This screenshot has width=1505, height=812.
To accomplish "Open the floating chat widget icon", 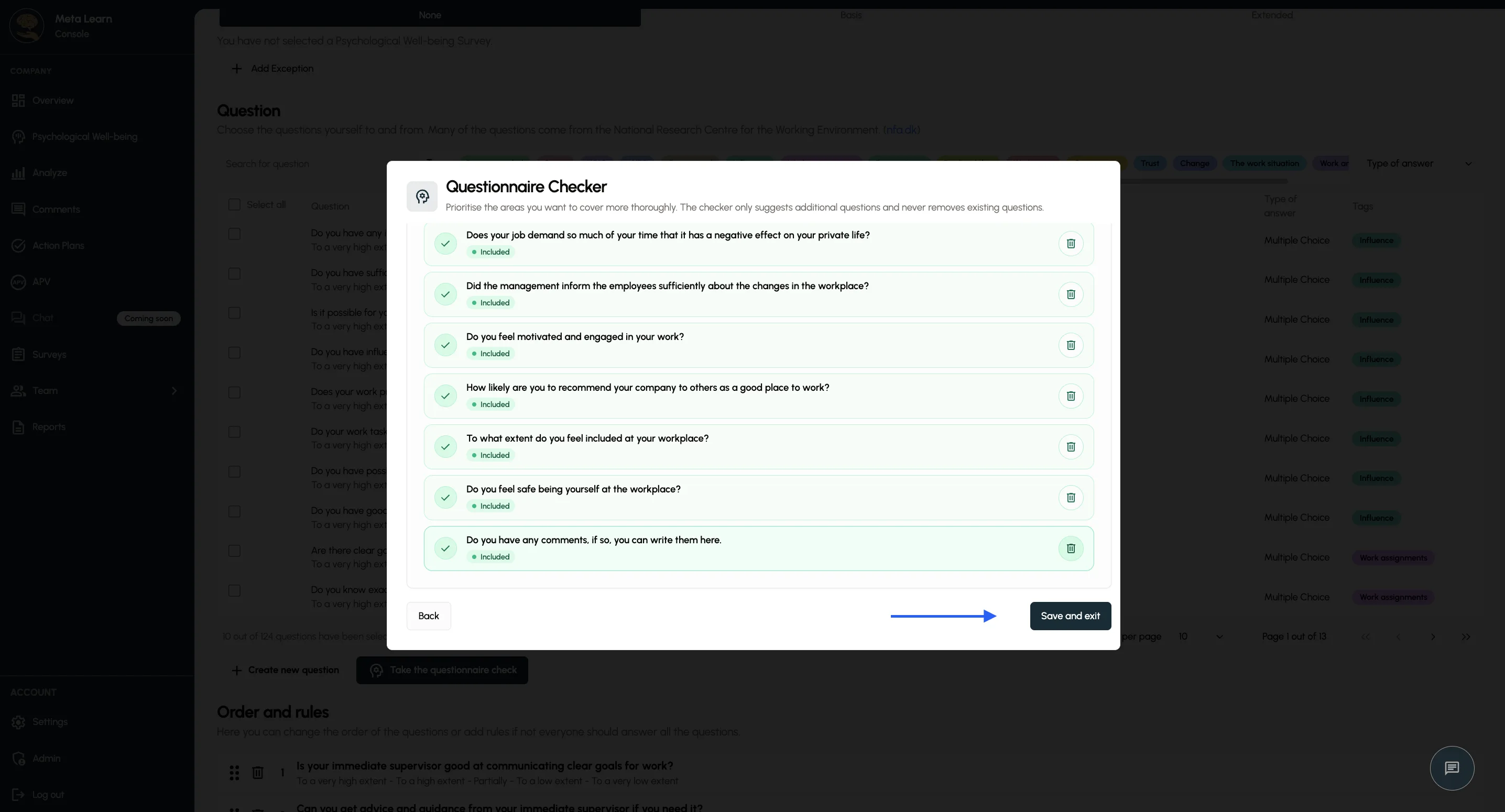I will [x=1452, y=767].
